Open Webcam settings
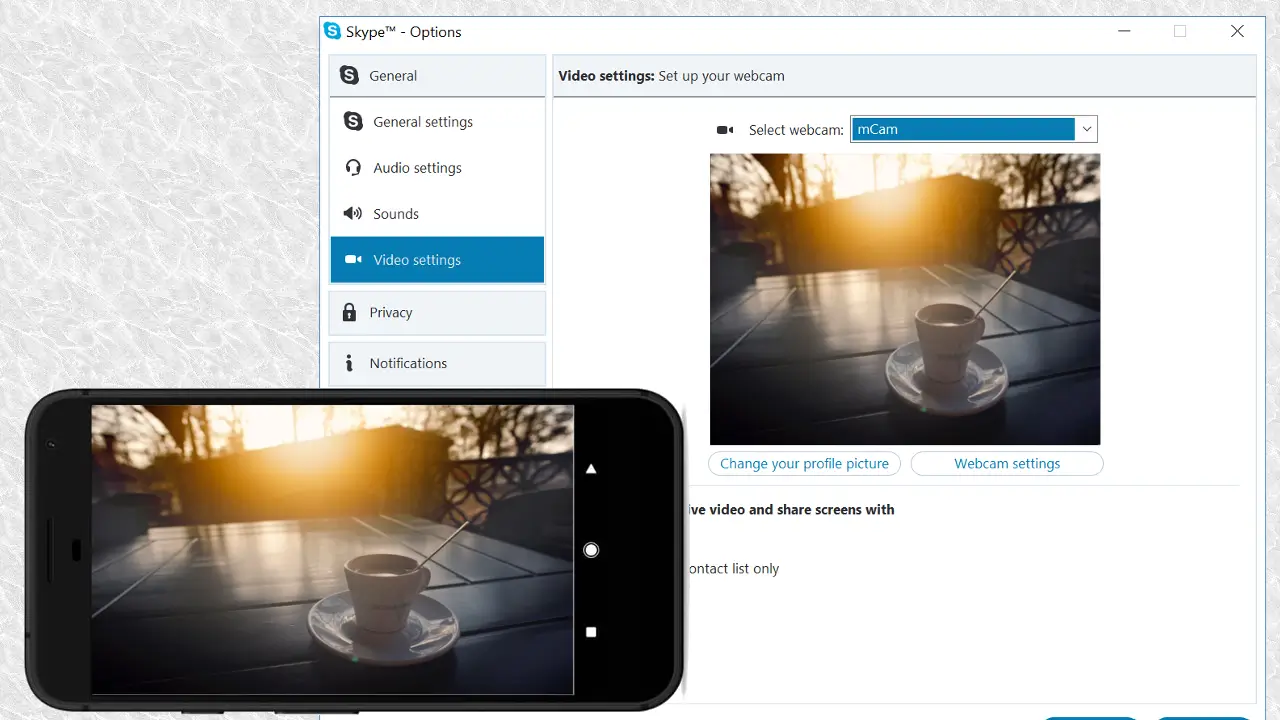The height and width of the screenshot is (720, 1280). pyautogui.click(x=1007, y=463)
